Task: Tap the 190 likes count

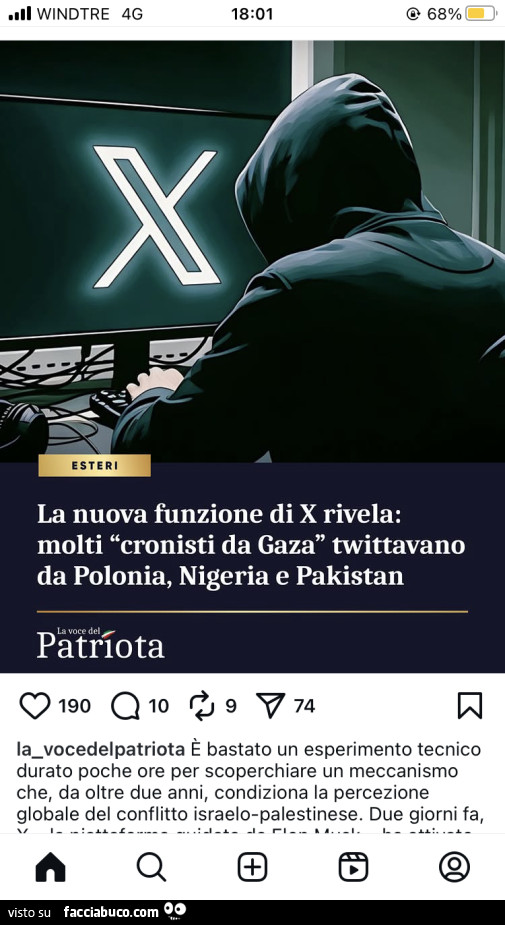Action: click(x=74, y=706)
